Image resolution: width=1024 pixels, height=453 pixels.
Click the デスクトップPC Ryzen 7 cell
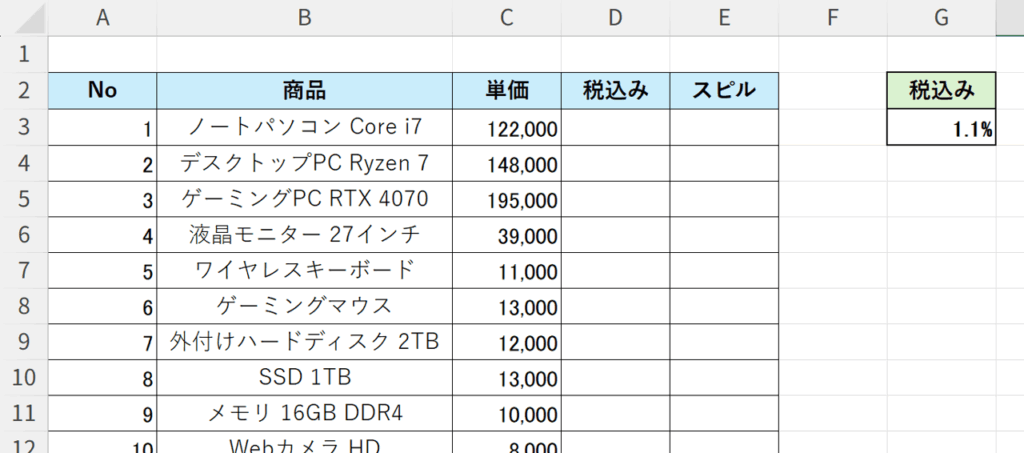304,163
